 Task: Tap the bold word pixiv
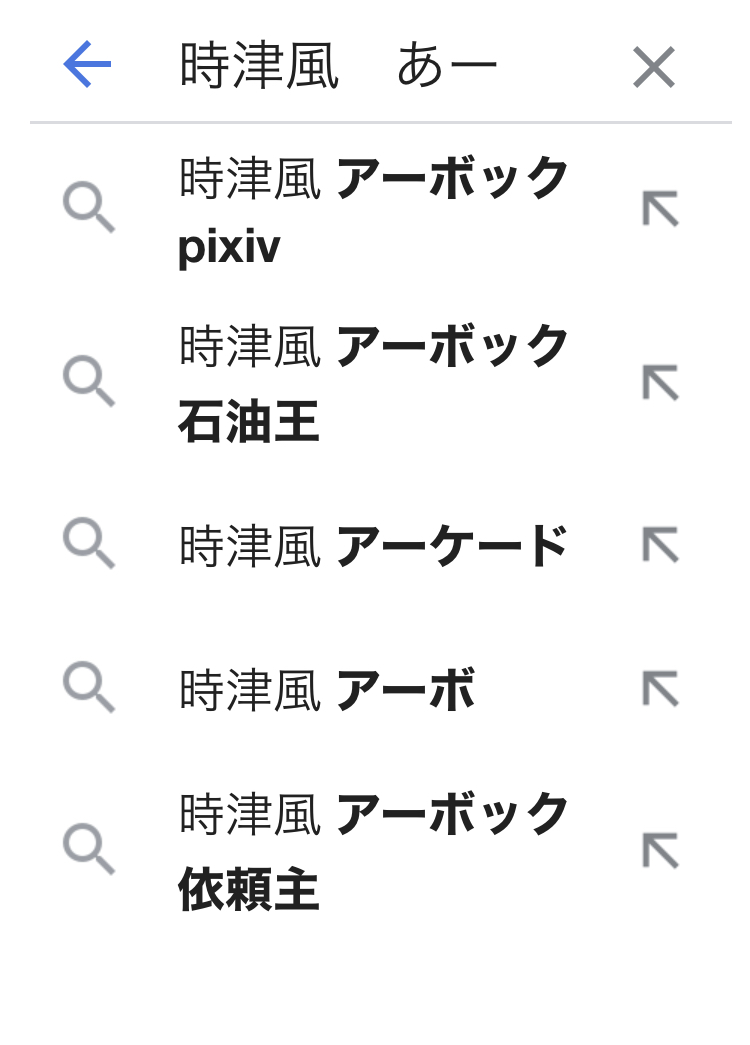(229, 246)
